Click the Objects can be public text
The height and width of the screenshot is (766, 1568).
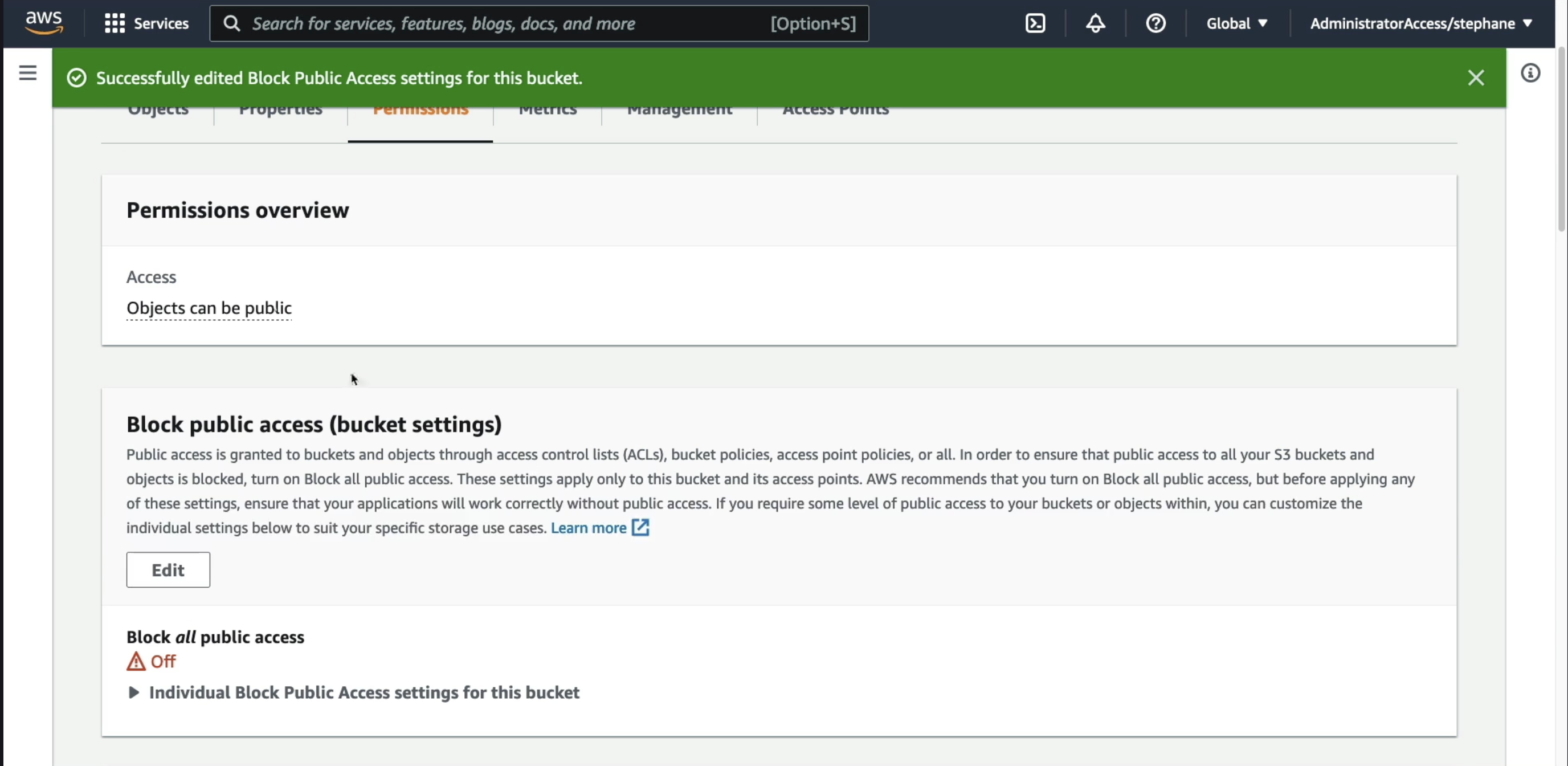pos(209,308)
